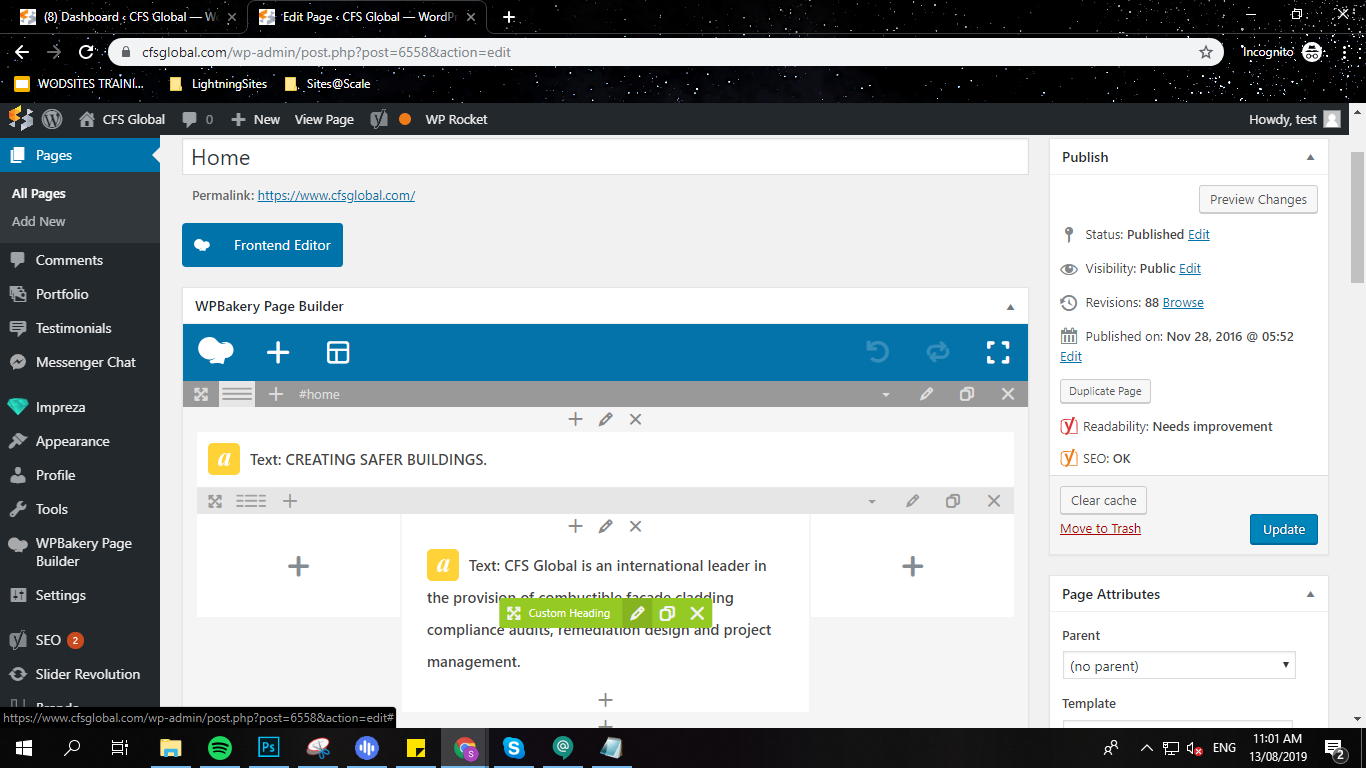Click the WPBakery Add Element plus icon
This screenshot has height=768, width=1366.
278,352
